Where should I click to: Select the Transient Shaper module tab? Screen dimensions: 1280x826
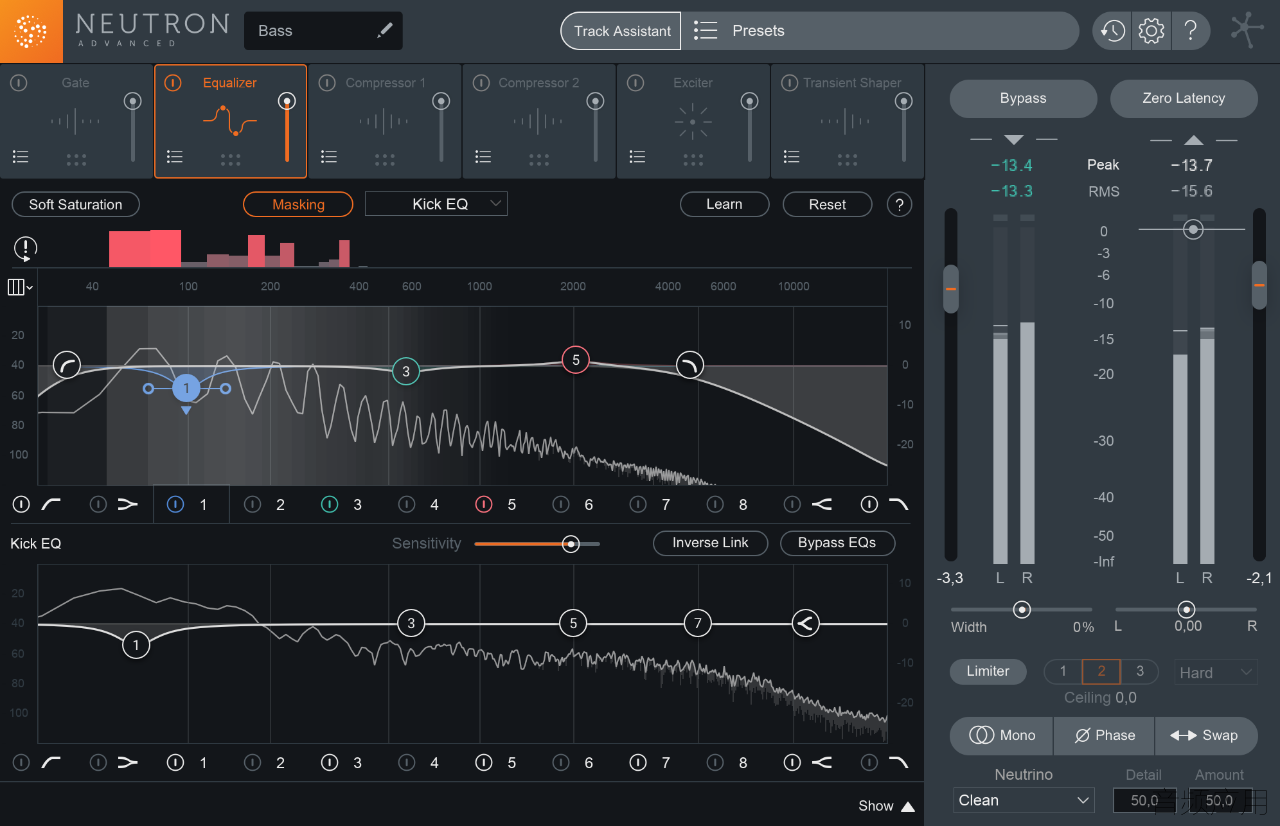pyautogui.click(x=847, y=121)
